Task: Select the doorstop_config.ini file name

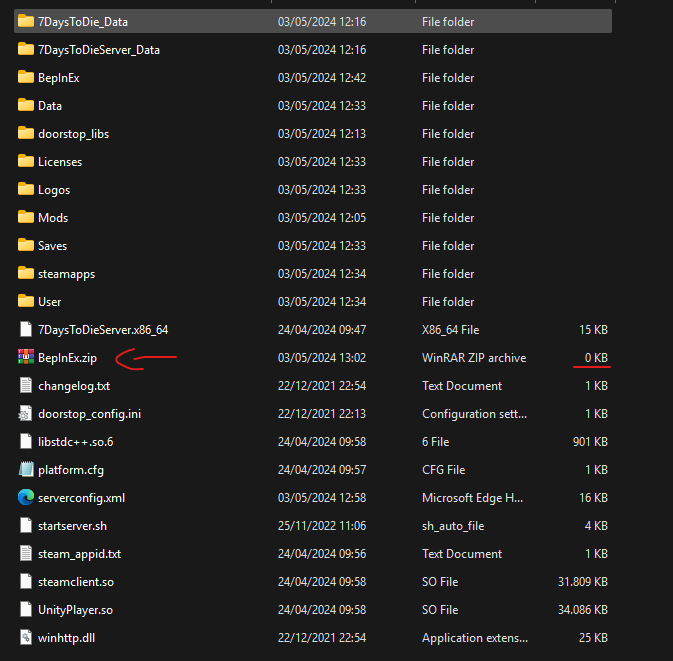Action: (89, 414)
